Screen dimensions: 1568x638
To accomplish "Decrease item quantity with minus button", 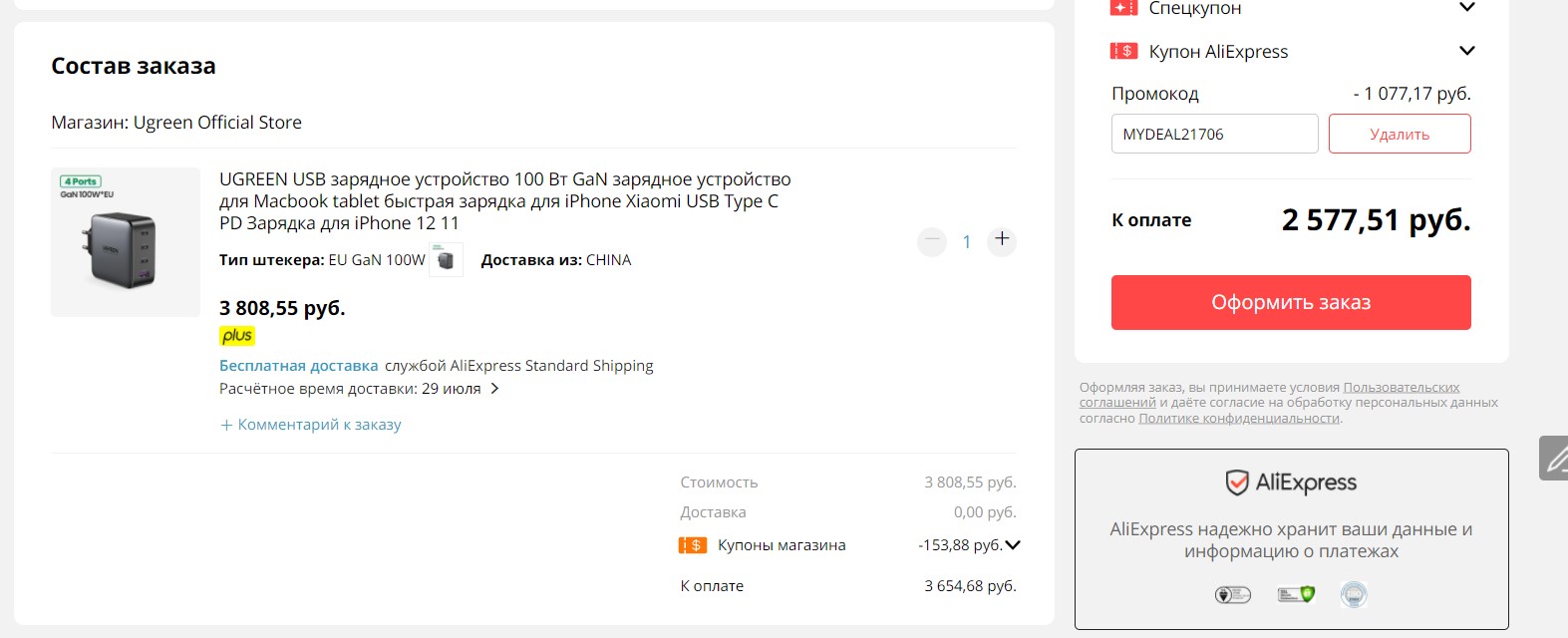I will point(932,240).
